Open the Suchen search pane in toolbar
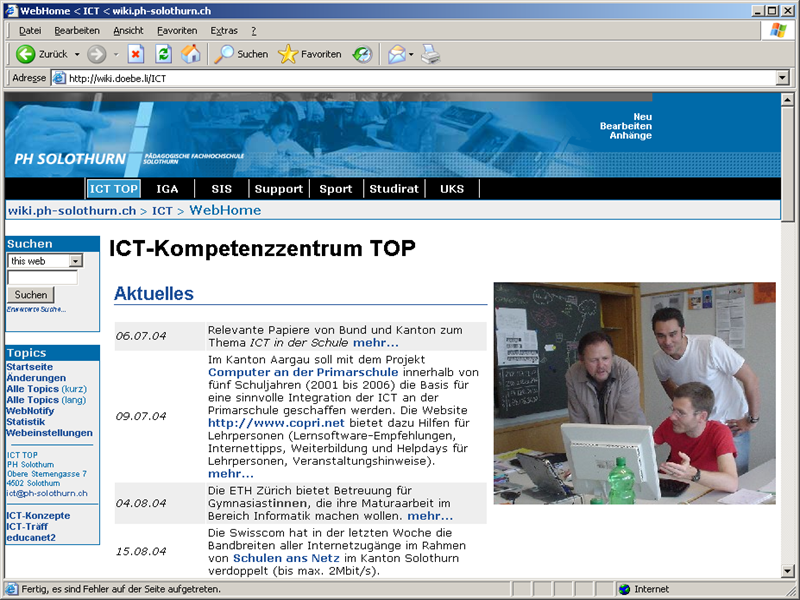Viewport: 800px width, 600px height. click(242, 54)
